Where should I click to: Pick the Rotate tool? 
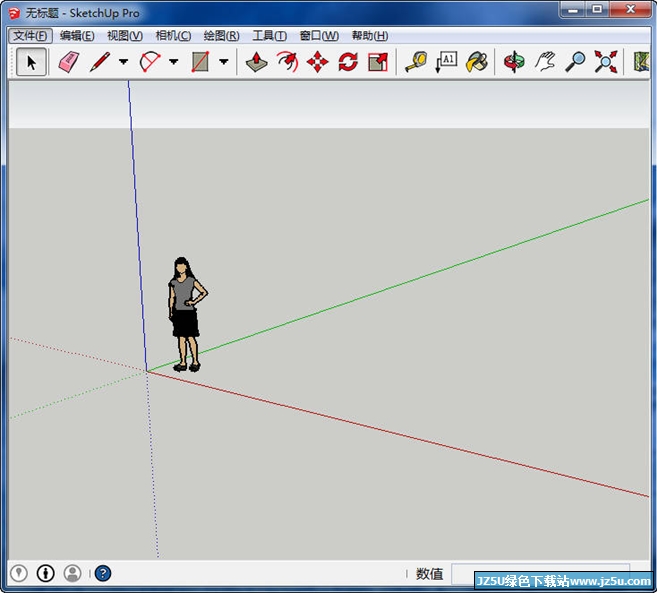348,62
